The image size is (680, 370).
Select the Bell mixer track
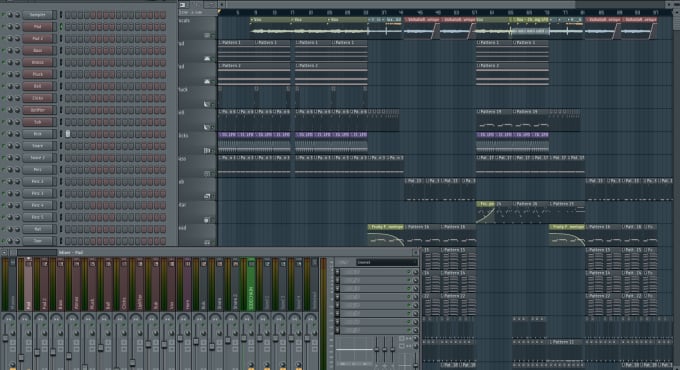point(108,285)
